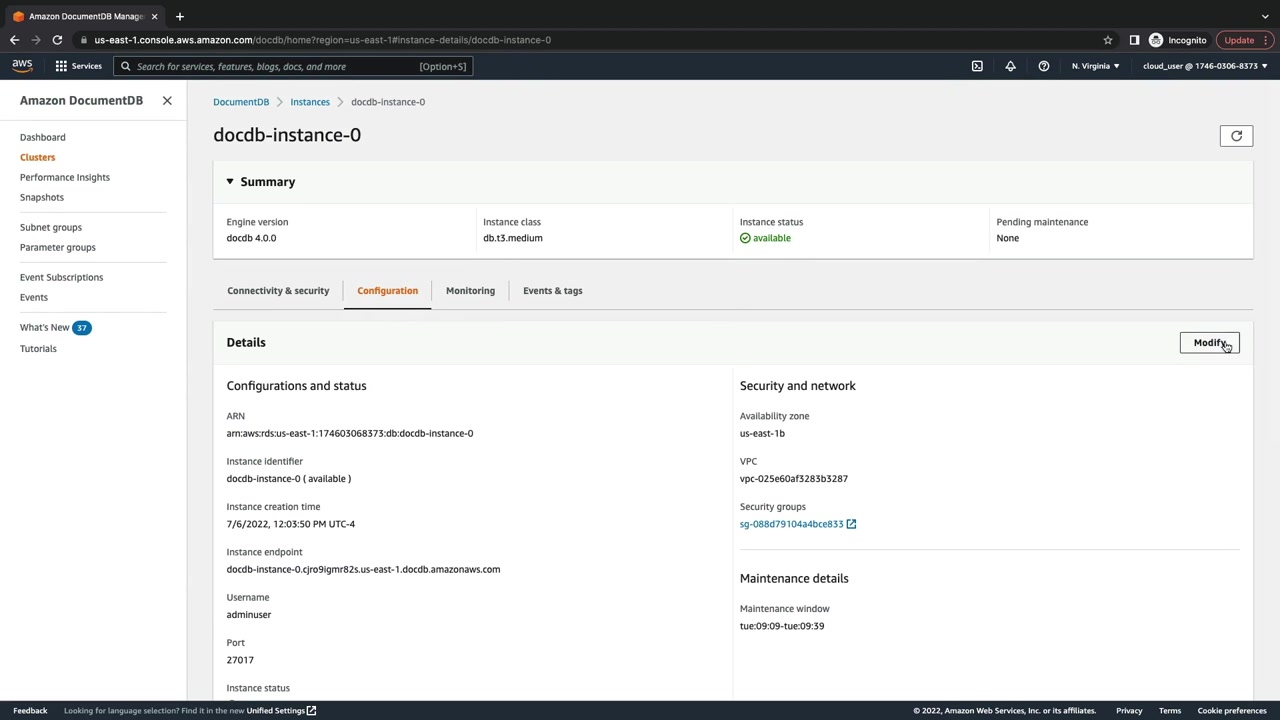The width and height of the screenshot is (1280, 720).
Task: Open Tutorials in the sidebar
Action: coord(38,348)
